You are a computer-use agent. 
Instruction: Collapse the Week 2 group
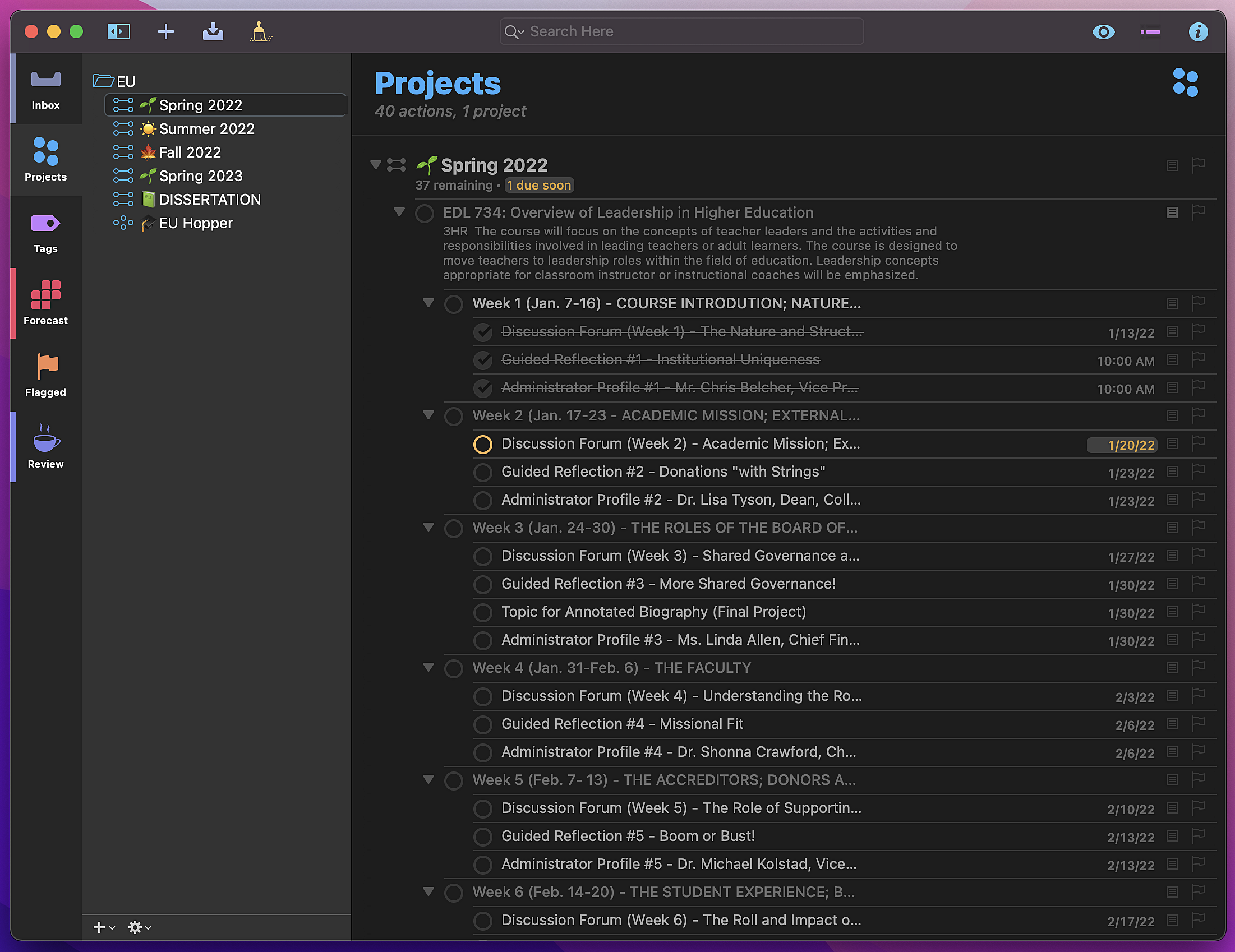428,415
